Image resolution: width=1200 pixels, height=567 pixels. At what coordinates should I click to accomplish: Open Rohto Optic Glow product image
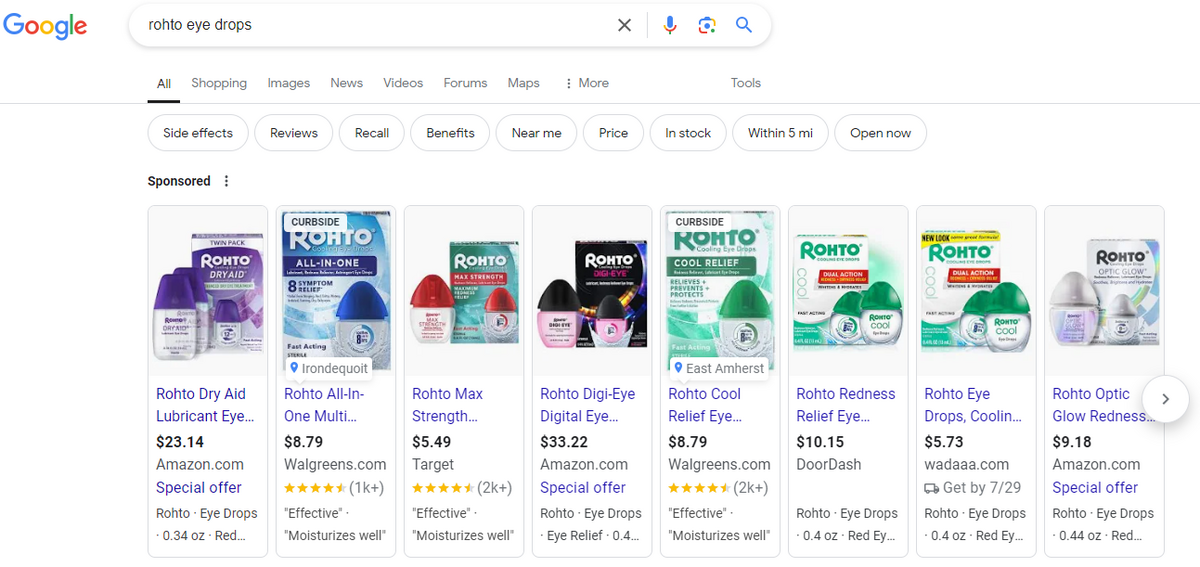pos(1104,291)
